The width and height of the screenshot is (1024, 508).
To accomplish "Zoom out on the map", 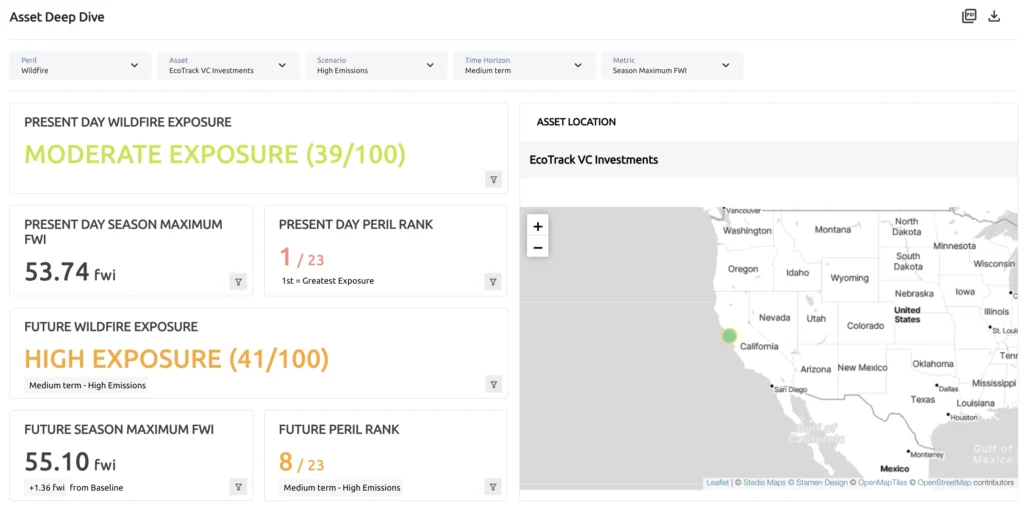I will pos(538,247).
